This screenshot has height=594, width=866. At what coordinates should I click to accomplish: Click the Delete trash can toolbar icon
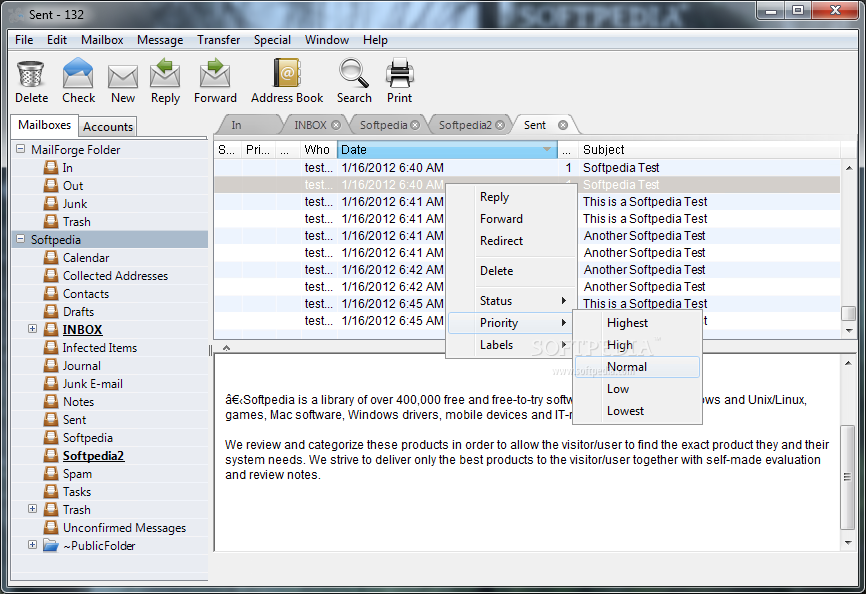[30, 74]
